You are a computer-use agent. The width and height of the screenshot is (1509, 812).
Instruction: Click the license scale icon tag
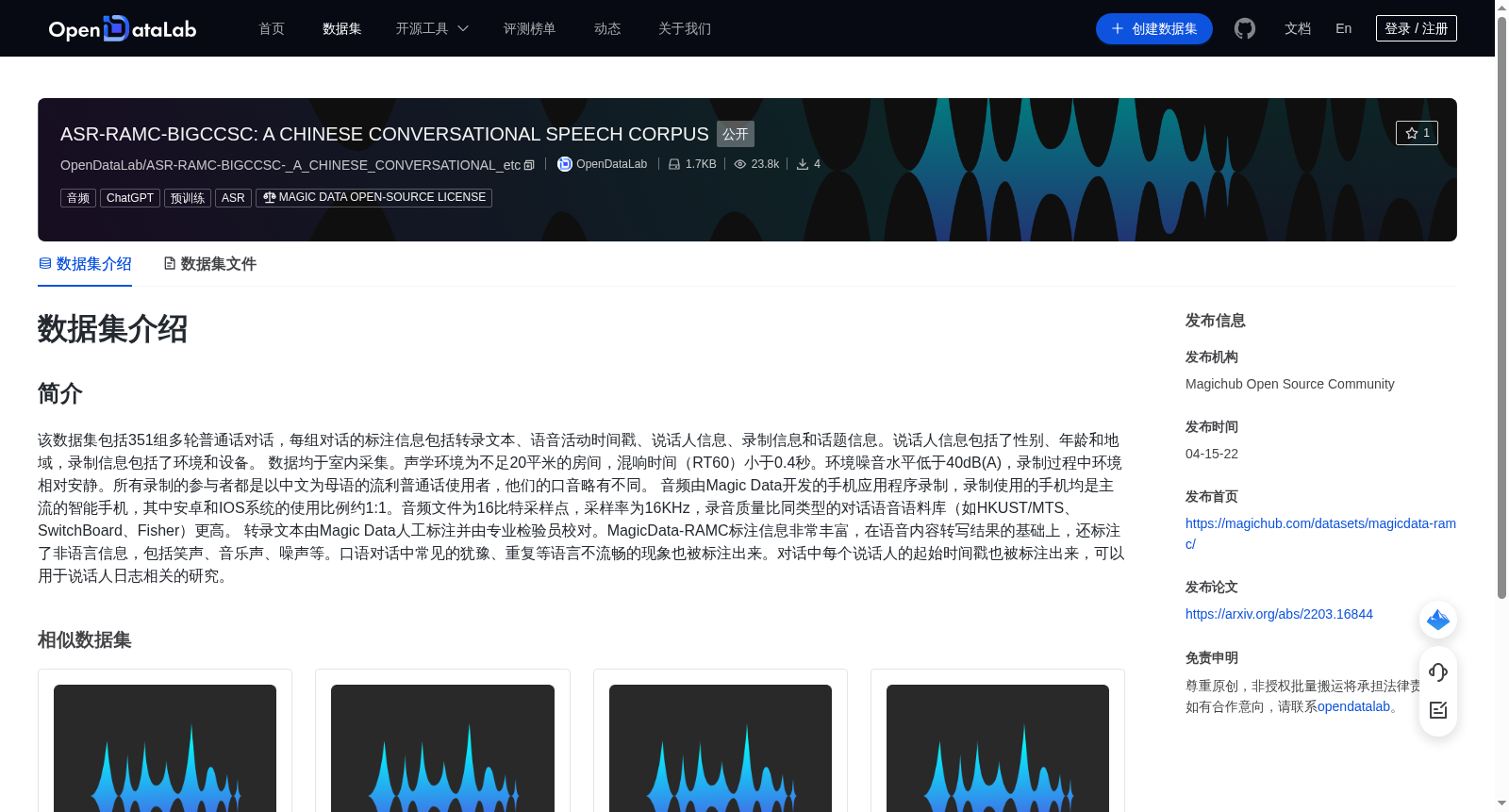pos(270,197)
